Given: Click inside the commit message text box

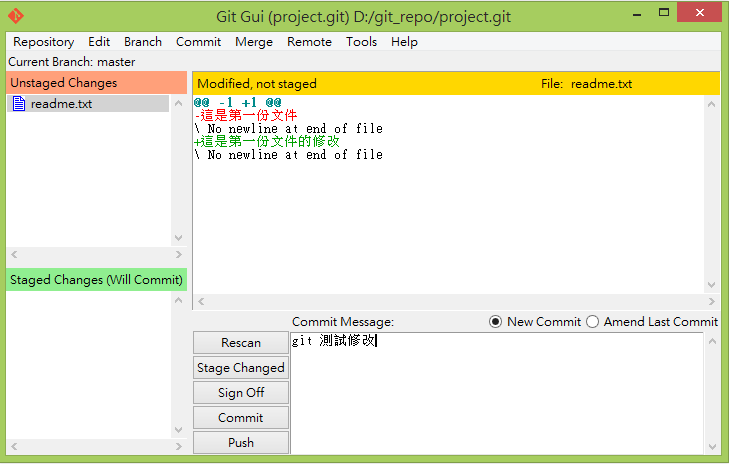Looking at the screenshot, I should coord(497,393).
